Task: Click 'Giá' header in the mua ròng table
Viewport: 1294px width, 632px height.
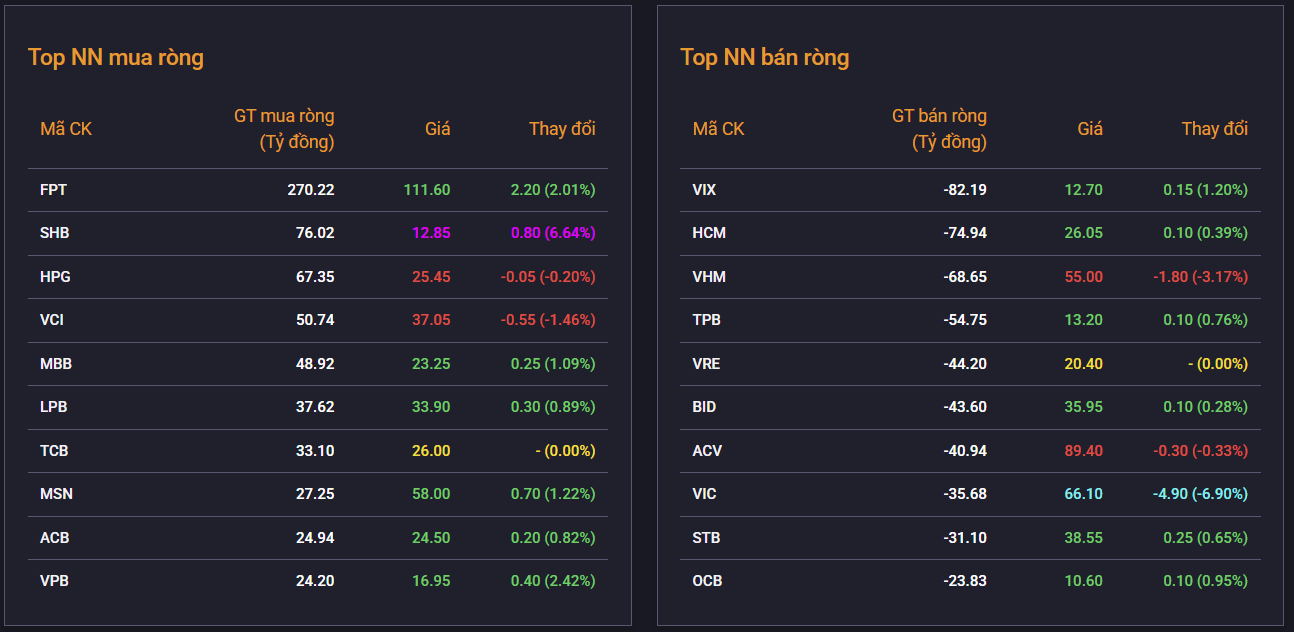Action: pos(438,129)
